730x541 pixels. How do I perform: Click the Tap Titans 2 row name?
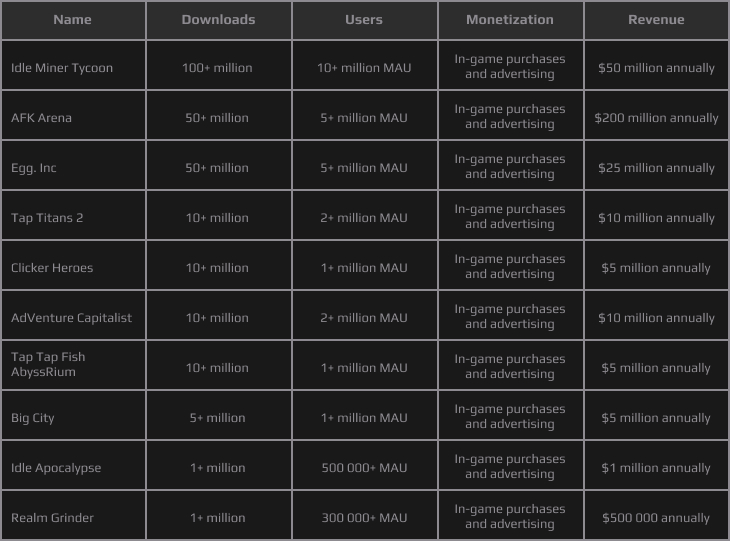point(73,215)
